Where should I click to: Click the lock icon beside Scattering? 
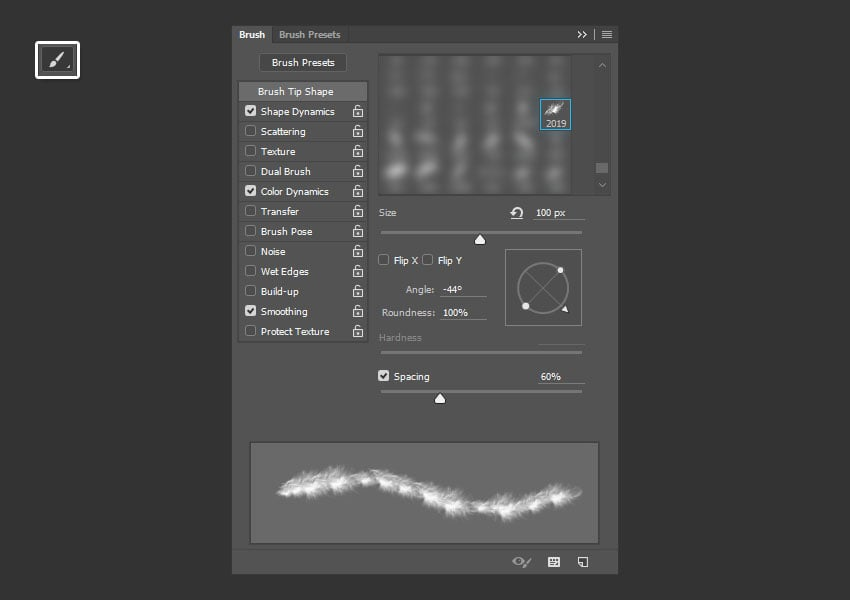357,132
